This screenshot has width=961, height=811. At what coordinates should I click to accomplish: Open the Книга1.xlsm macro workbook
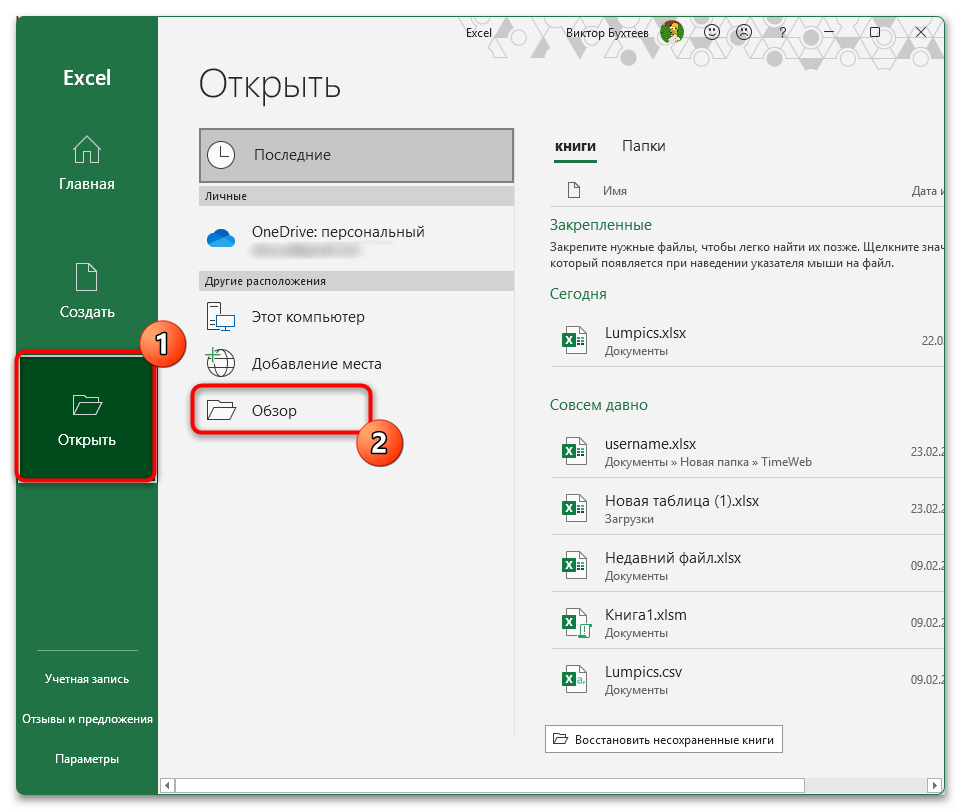[x=645, y=615]
